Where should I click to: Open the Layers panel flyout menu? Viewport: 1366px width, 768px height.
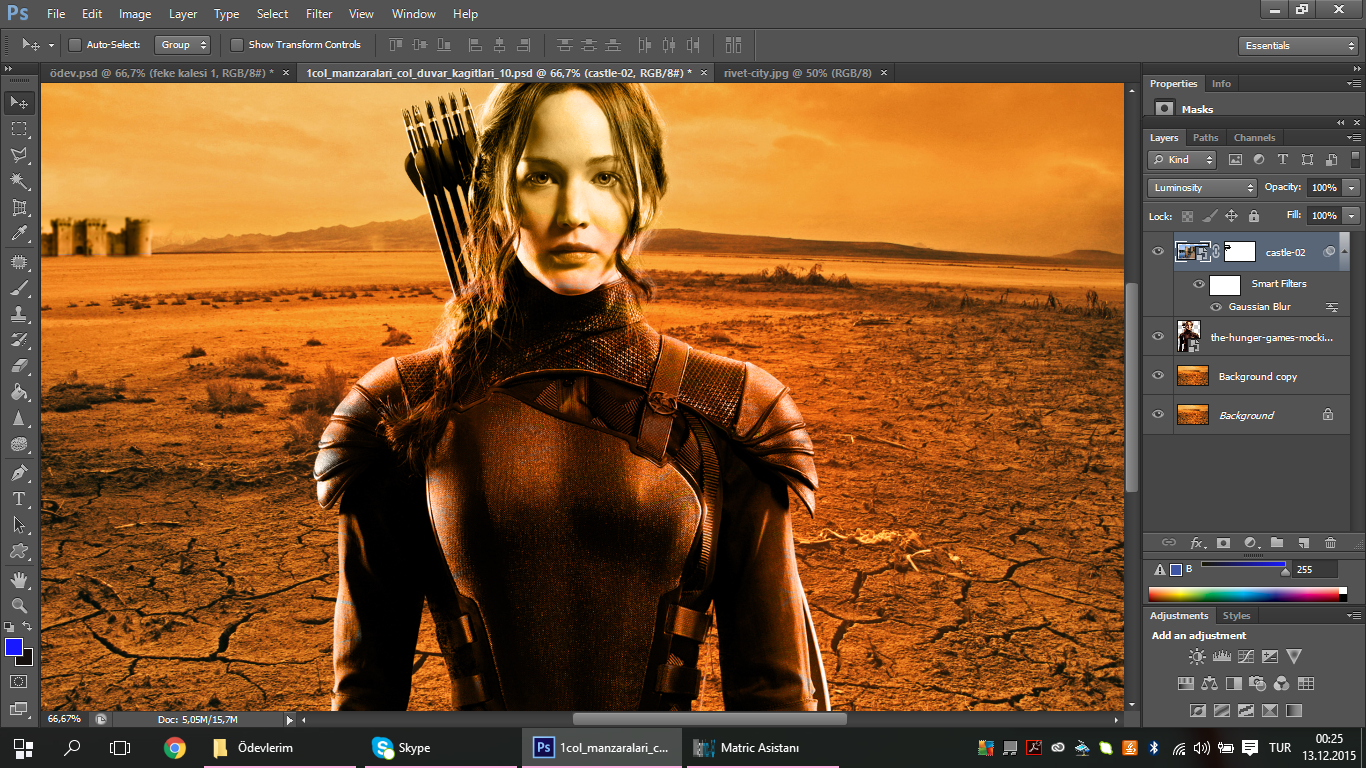tap(1353, 138)
